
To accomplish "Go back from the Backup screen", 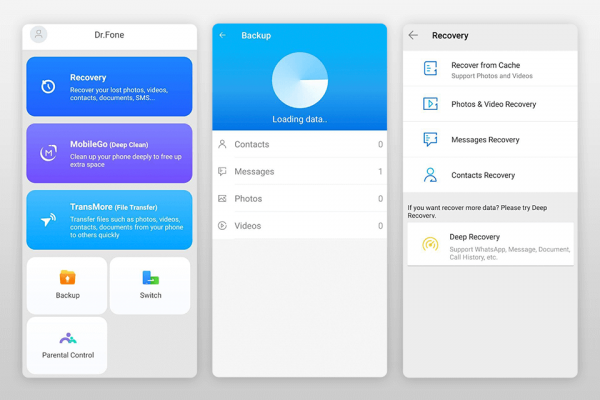I will coord(223,35).
